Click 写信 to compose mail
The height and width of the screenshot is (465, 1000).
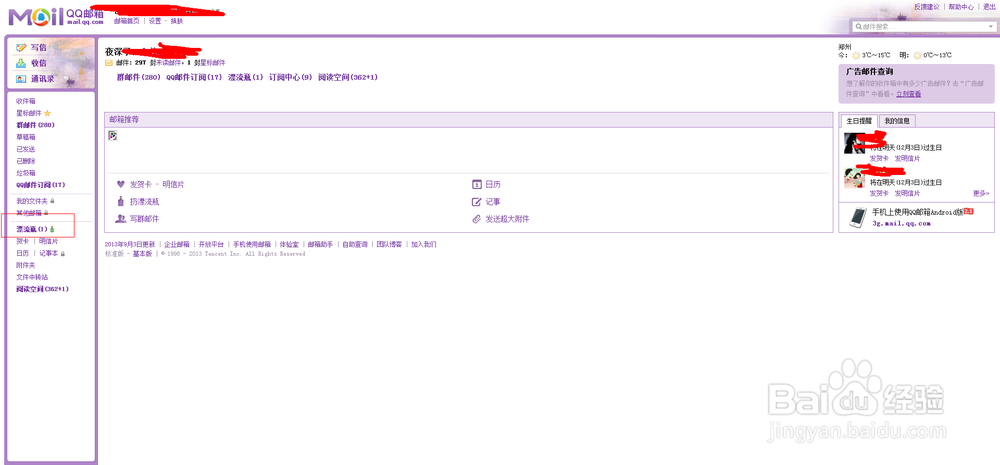click(38, 47)
